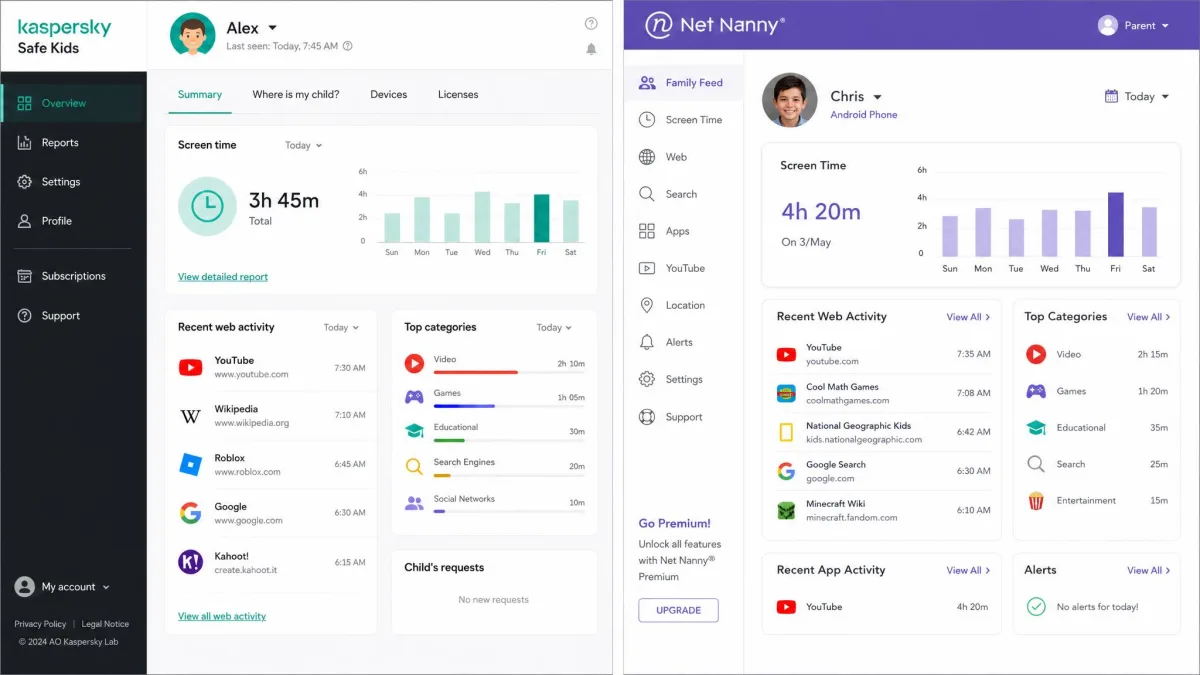Open the Today dropdown in Recent web activity

click(x=342, y=328)
